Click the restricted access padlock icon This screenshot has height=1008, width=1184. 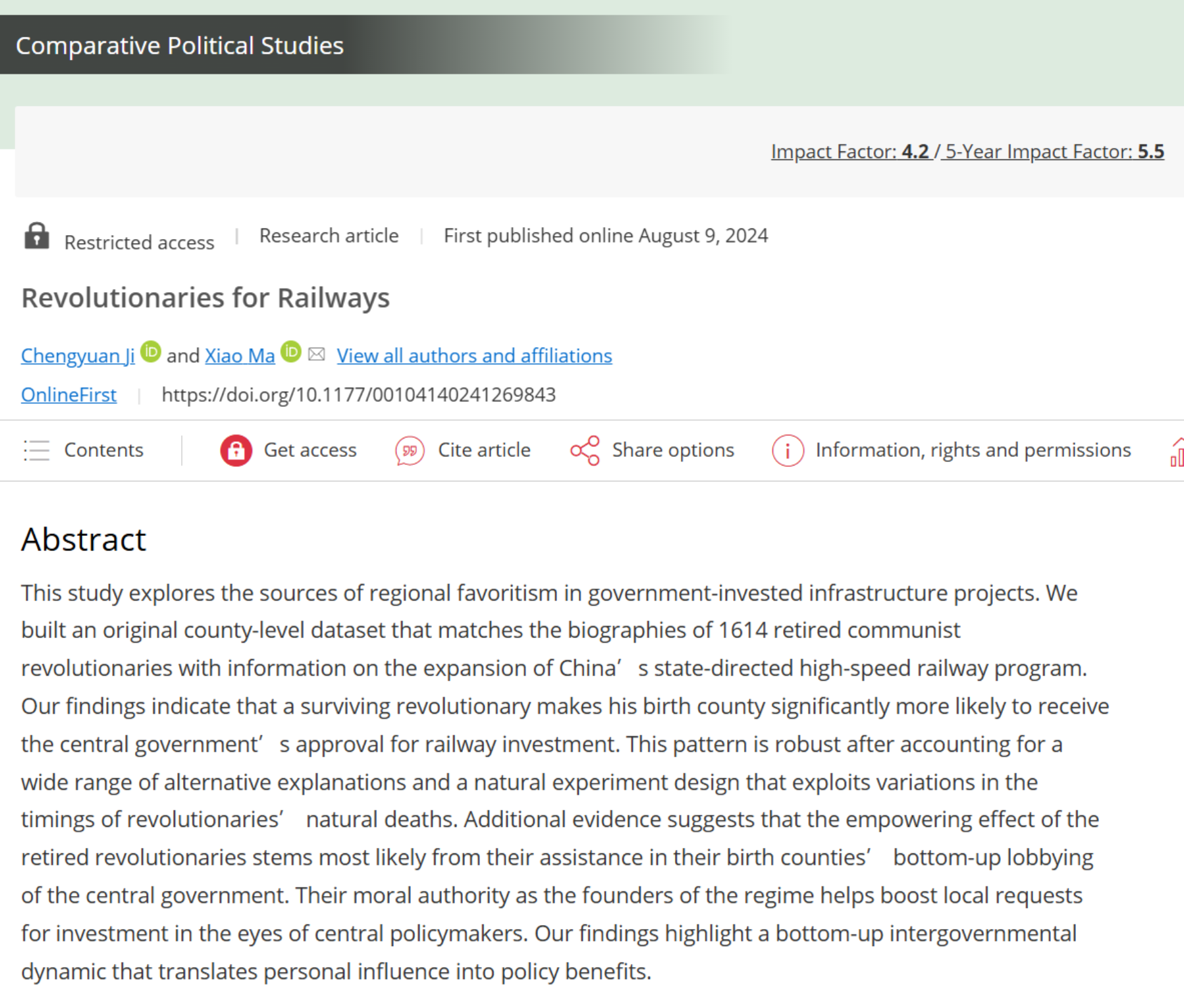(37, 236)
